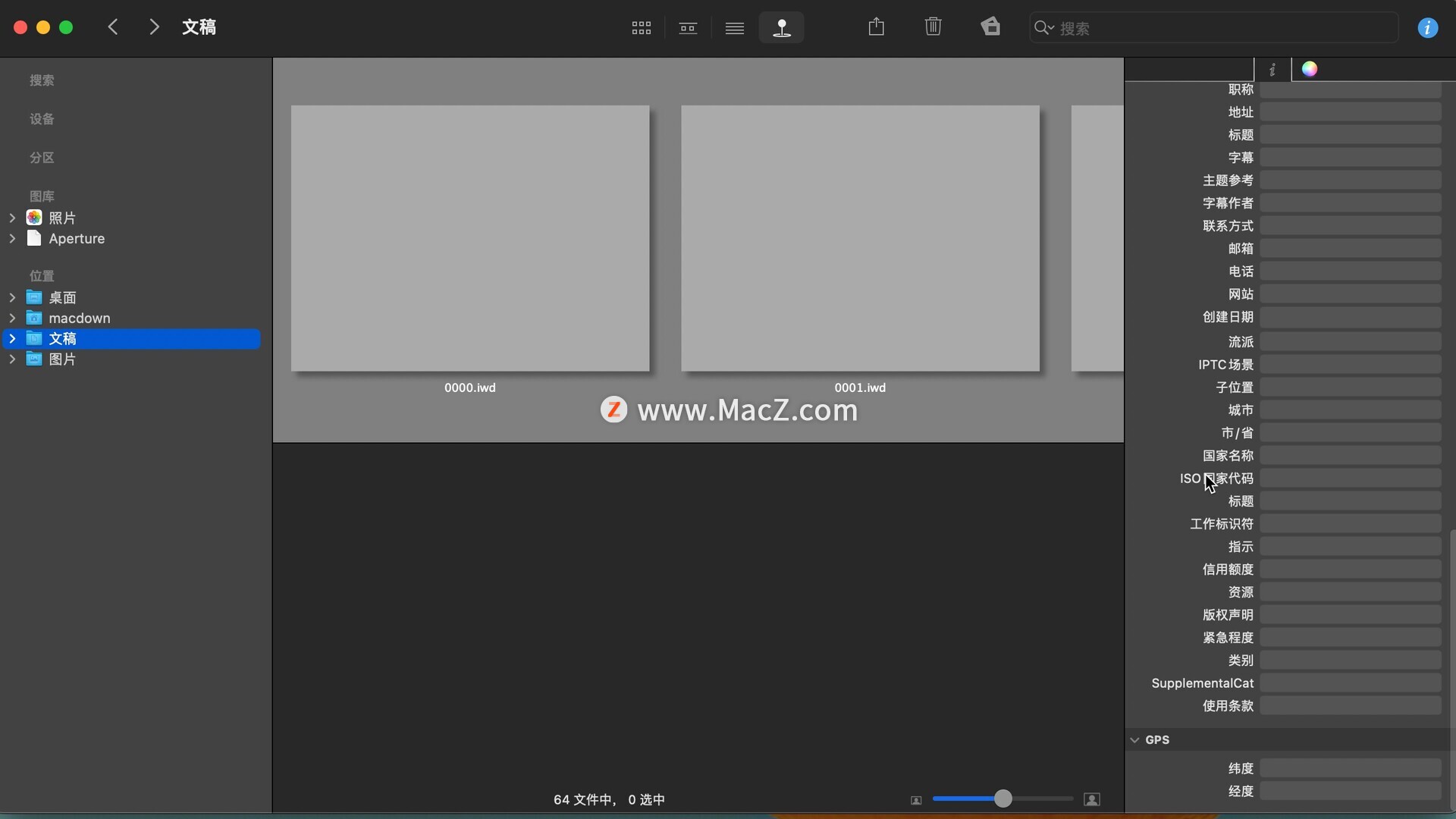
Task: Click the 工作标识符 input field
Action: 1351,523
